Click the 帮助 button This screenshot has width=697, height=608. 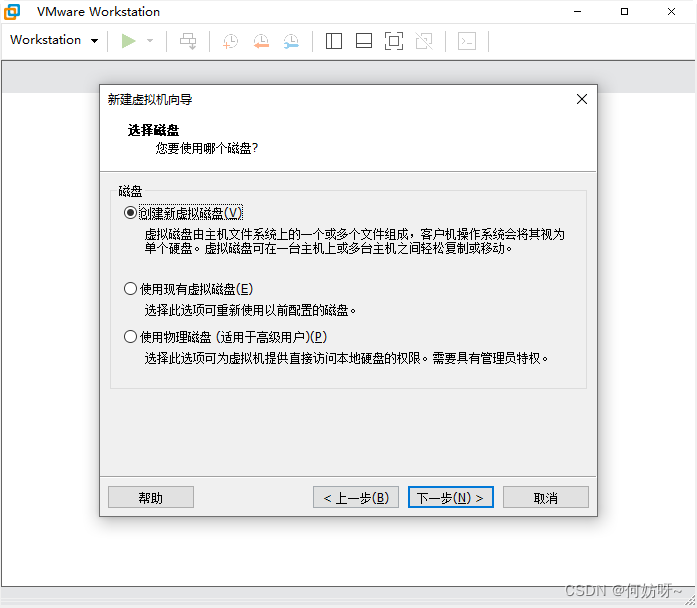(151, 497)
